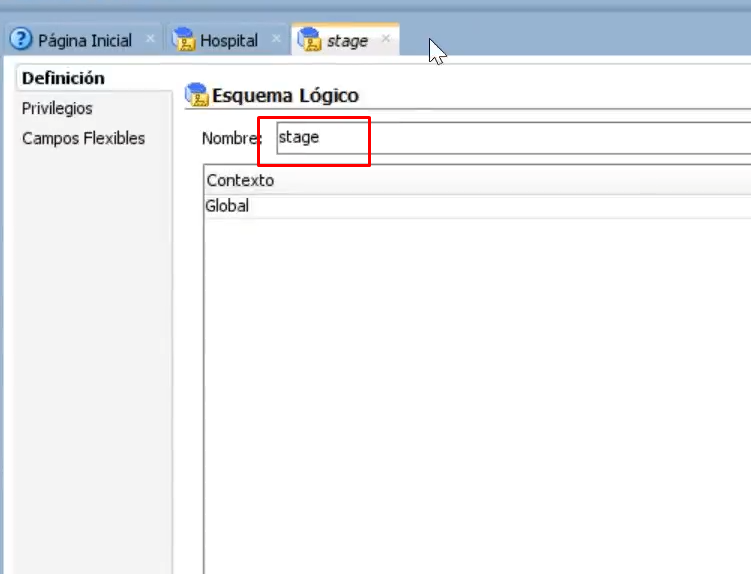The image size is (751, 574).
Task: Switch to the Página Inicial tab
Action: coord(85,41)
